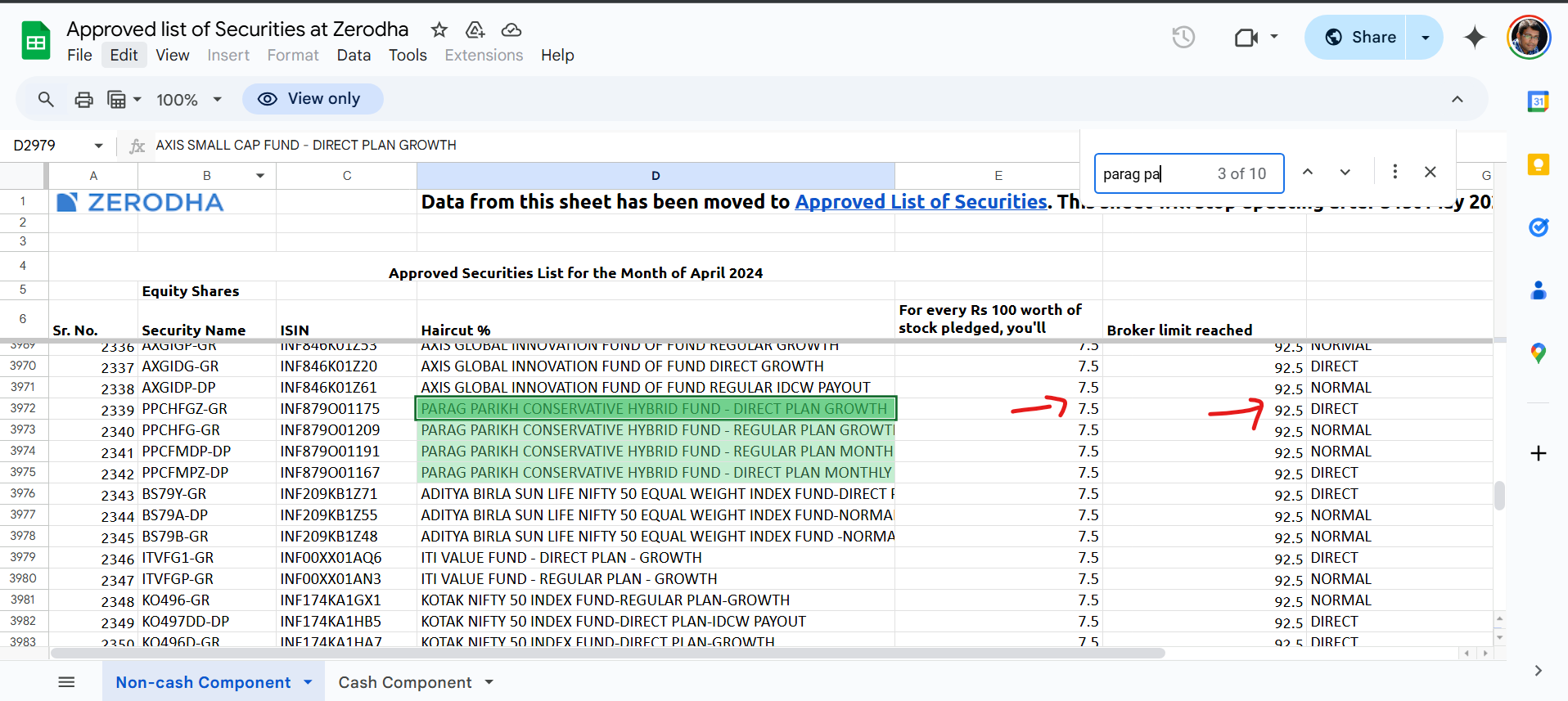
Task: Click the View only mode button
Action: pyautogui.click(x=312, y=99)
